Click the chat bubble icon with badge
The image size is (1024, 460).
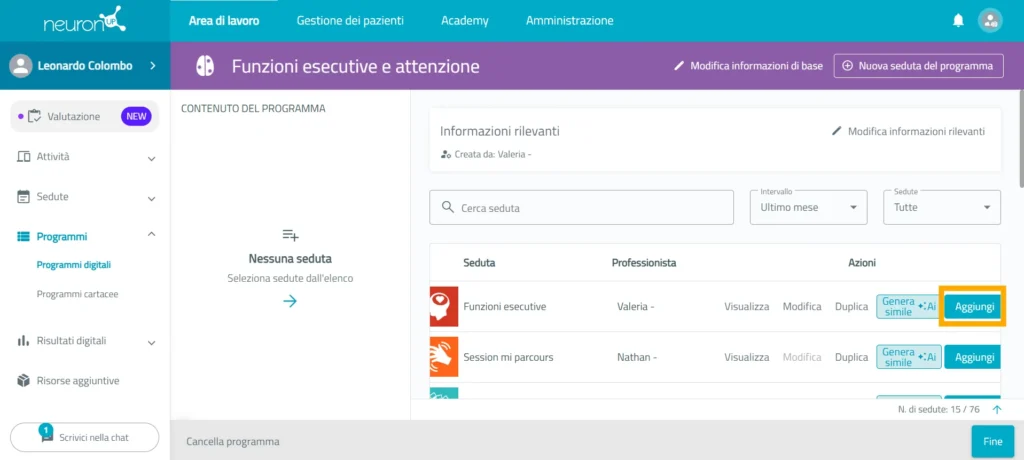click(46, 436)
